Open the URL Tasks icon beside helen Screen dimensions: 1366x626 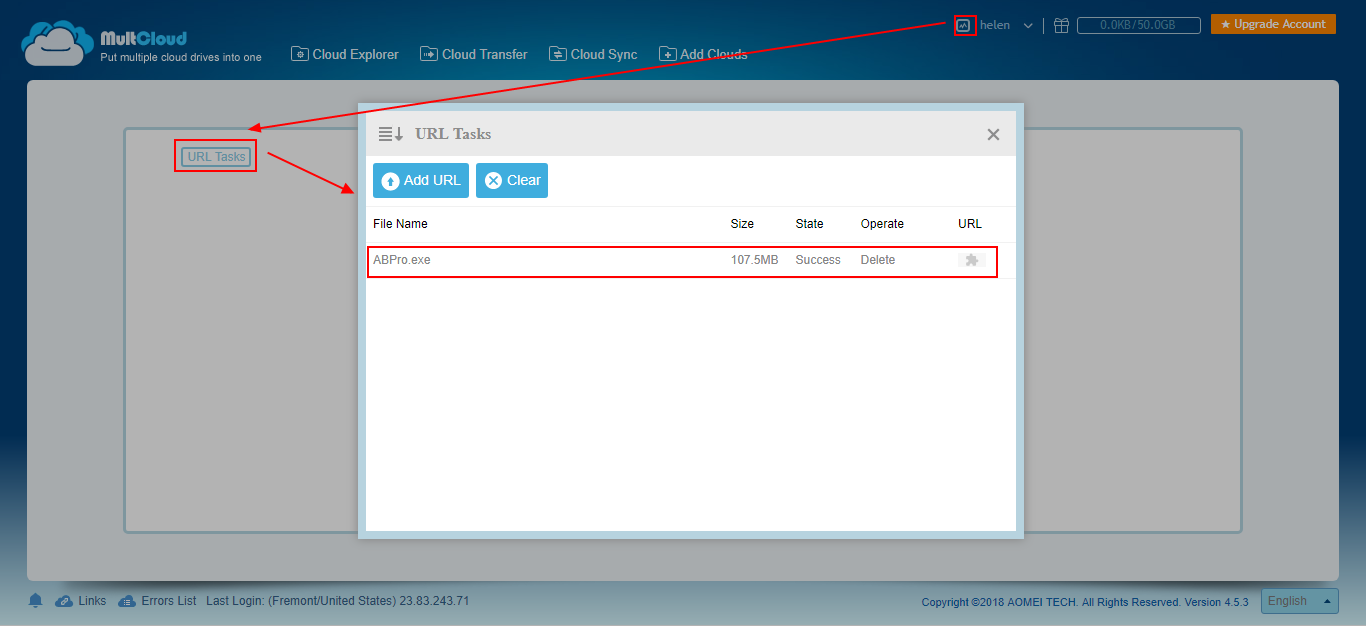pos(963,25)
